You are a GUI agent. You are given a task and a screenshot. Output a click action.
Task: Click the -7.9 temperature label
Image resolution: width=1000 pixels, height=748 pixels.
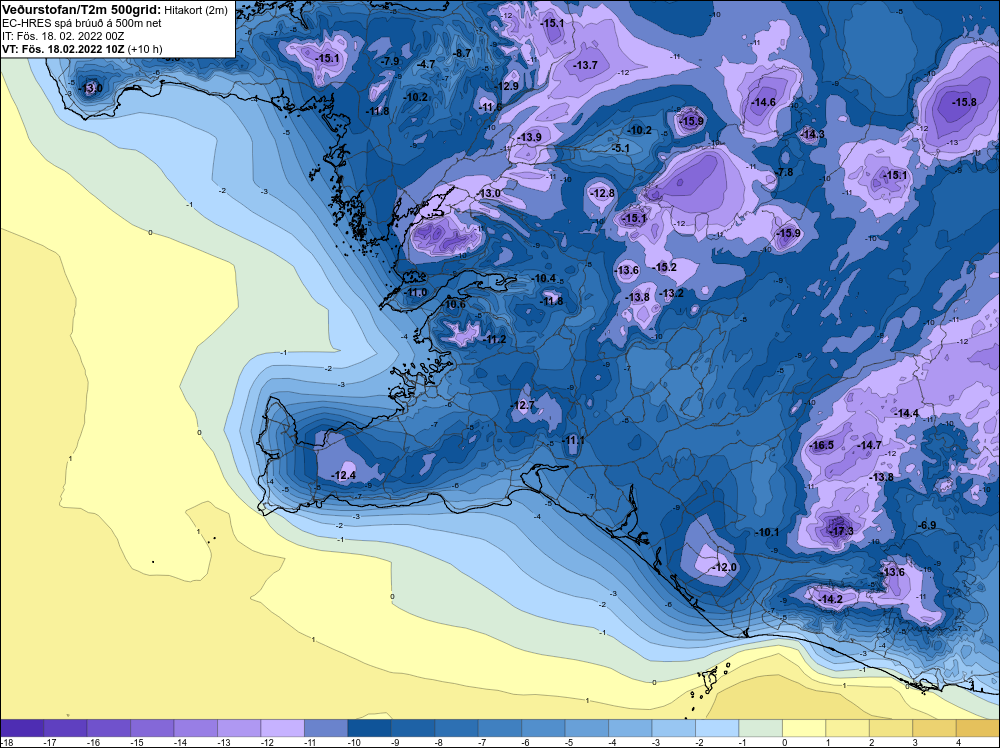389,61
